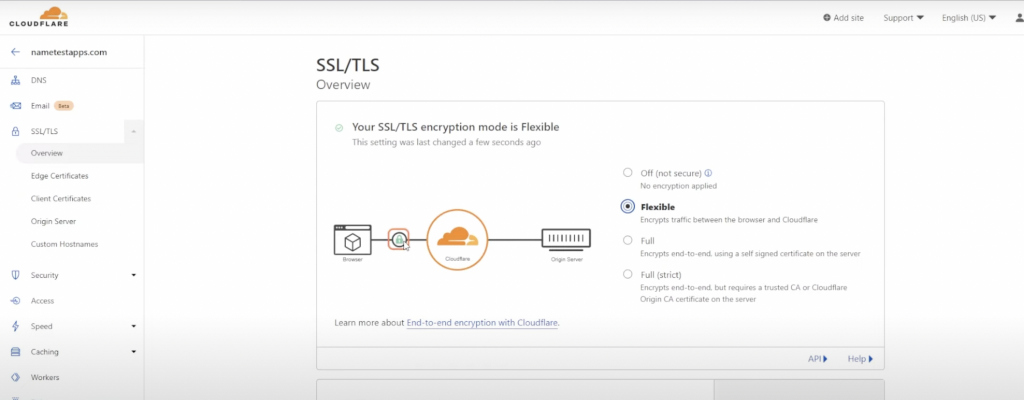Open DNS via its network icon
1024x400 pixels.
tap(16, 80)
